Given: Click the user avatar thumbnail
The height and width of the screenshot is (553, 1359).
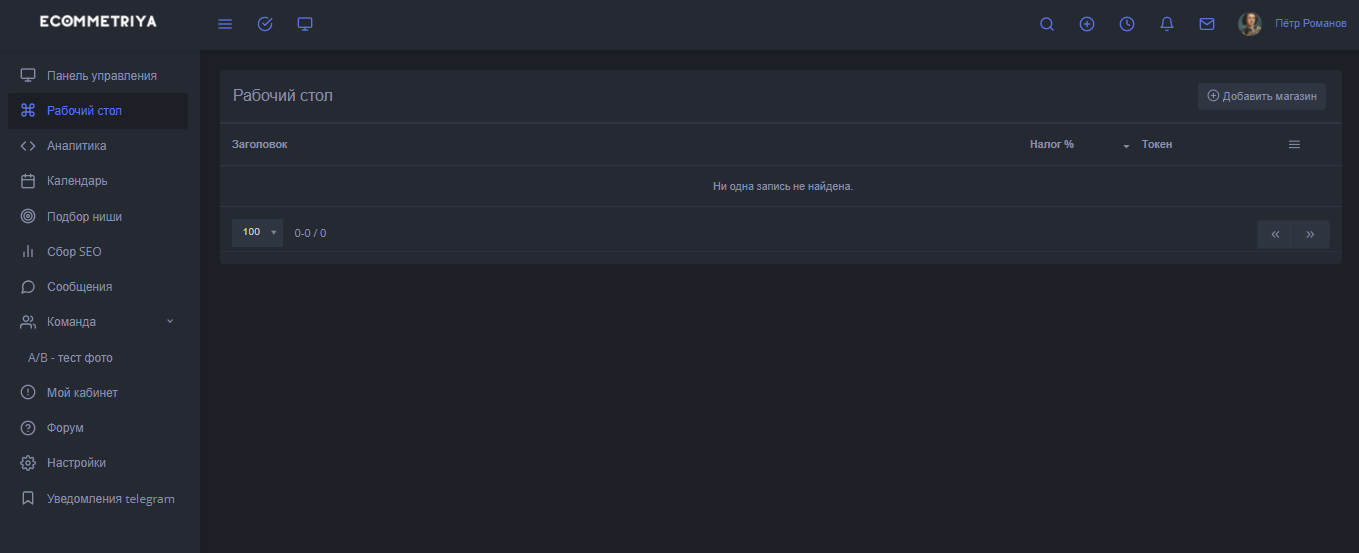Looking at the screenshot, I should click(x=1250, y=24).
